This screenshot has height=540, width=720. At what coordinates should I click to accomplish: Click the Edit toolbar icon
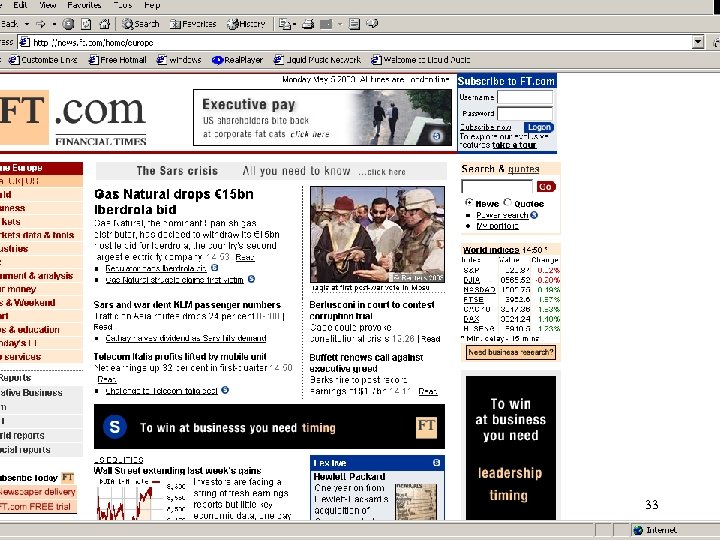326,24
